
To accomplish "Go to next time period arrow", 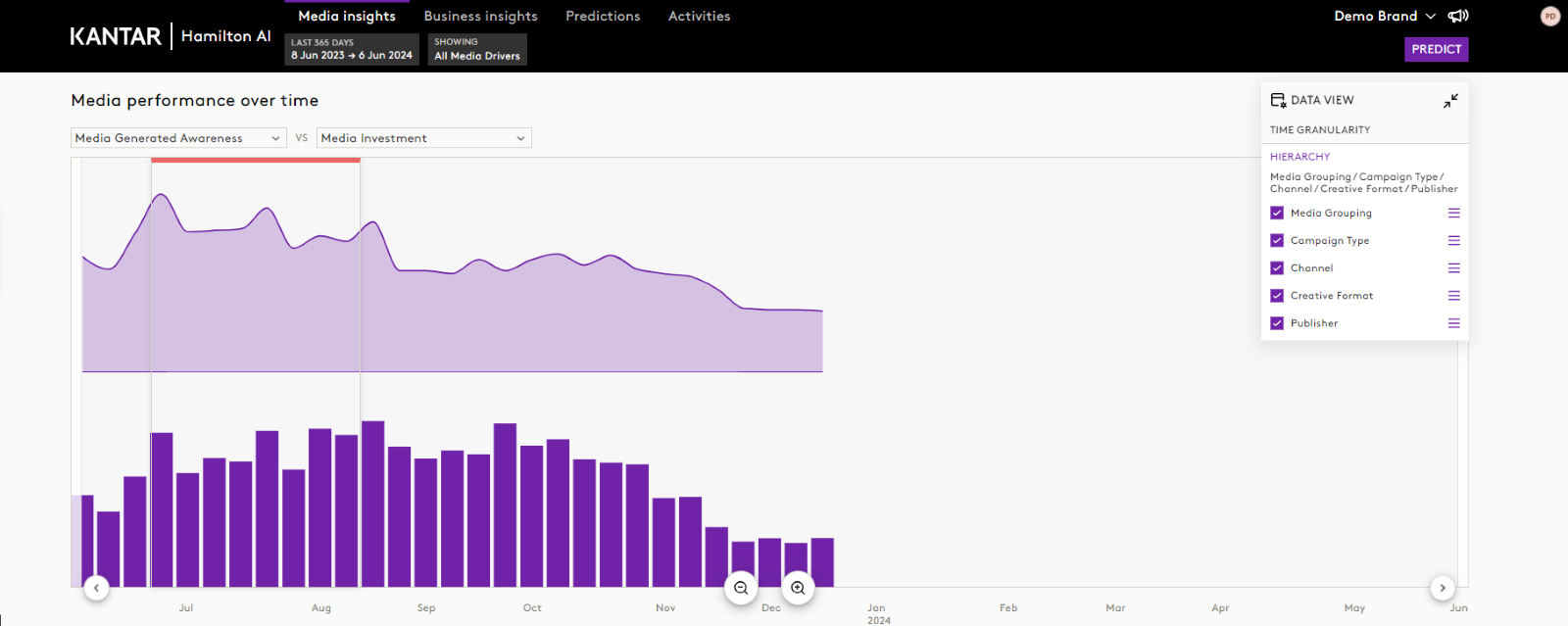I will point(1443,588).
